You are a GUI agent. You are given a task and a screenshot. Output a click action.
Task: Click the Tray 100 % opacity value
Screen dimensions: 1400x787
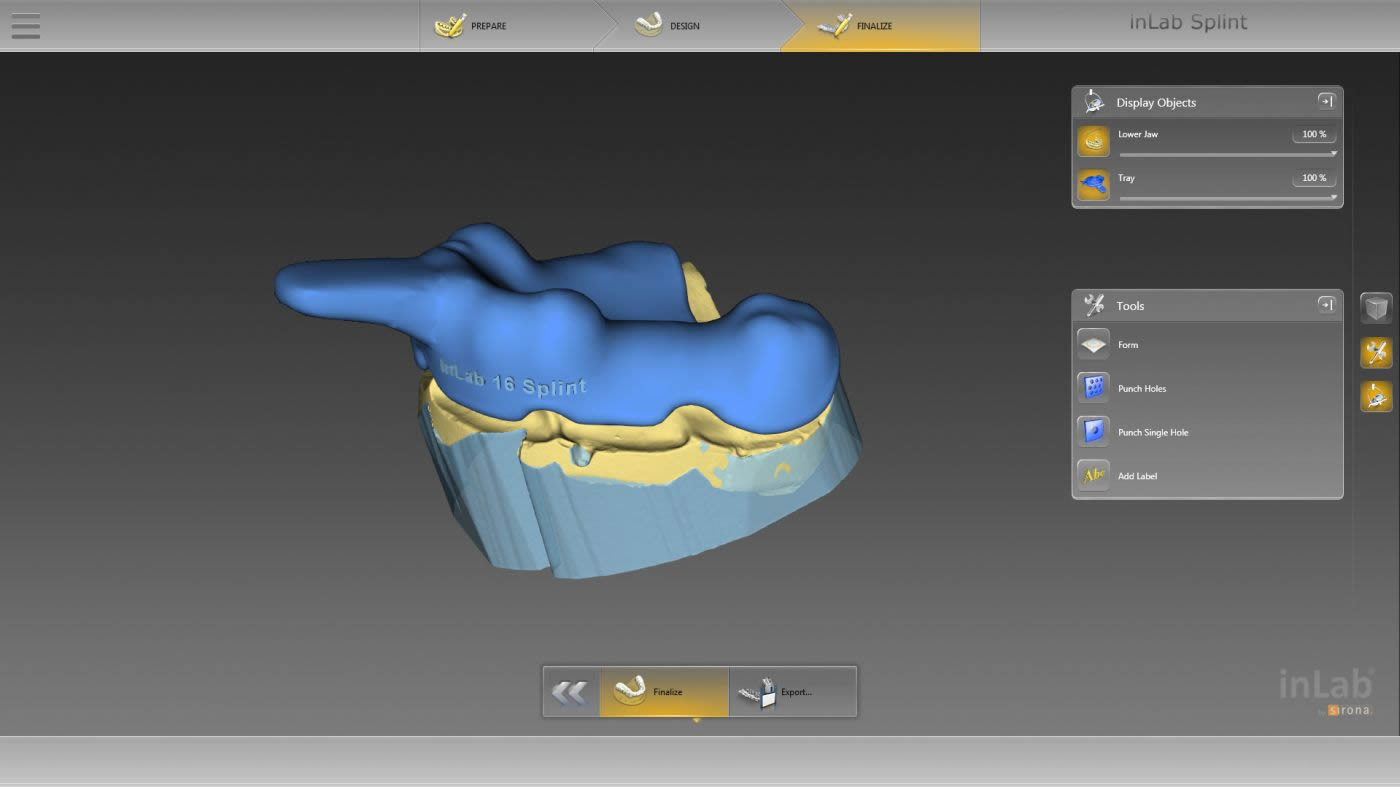coord(1314,178)
